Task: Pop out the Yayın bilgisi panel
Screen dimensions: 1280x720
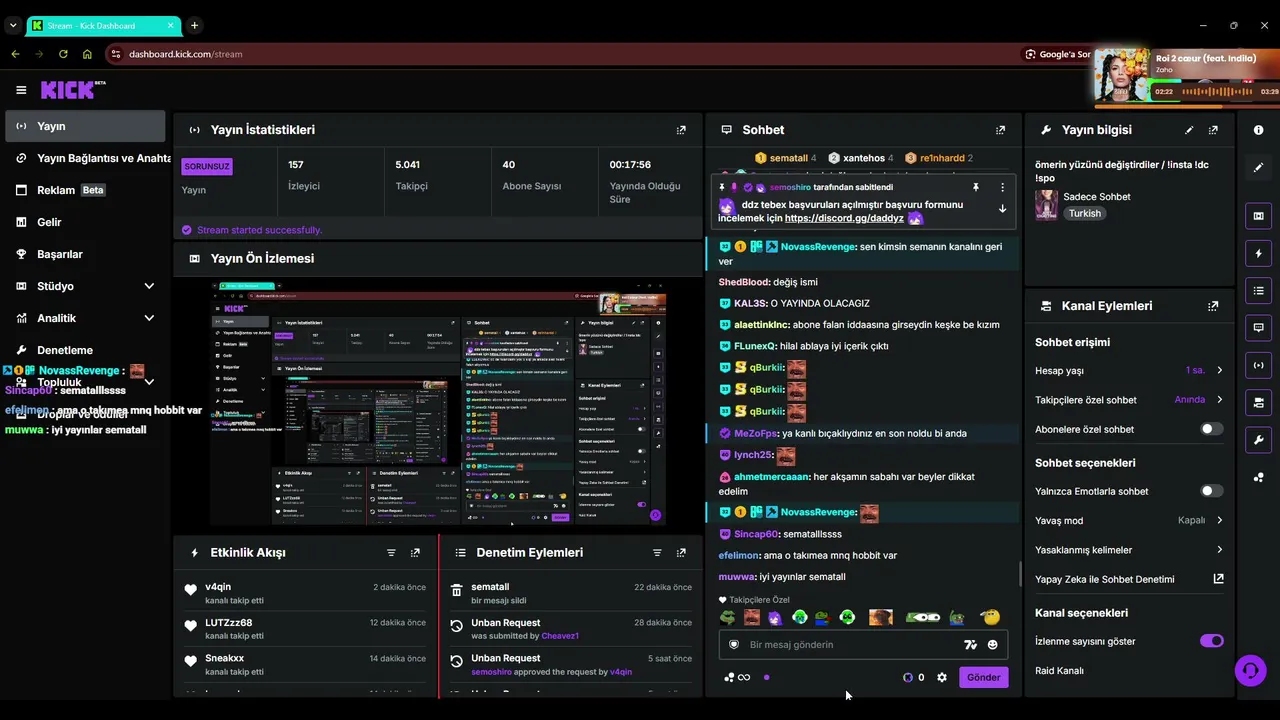Action: (1213, 130)
